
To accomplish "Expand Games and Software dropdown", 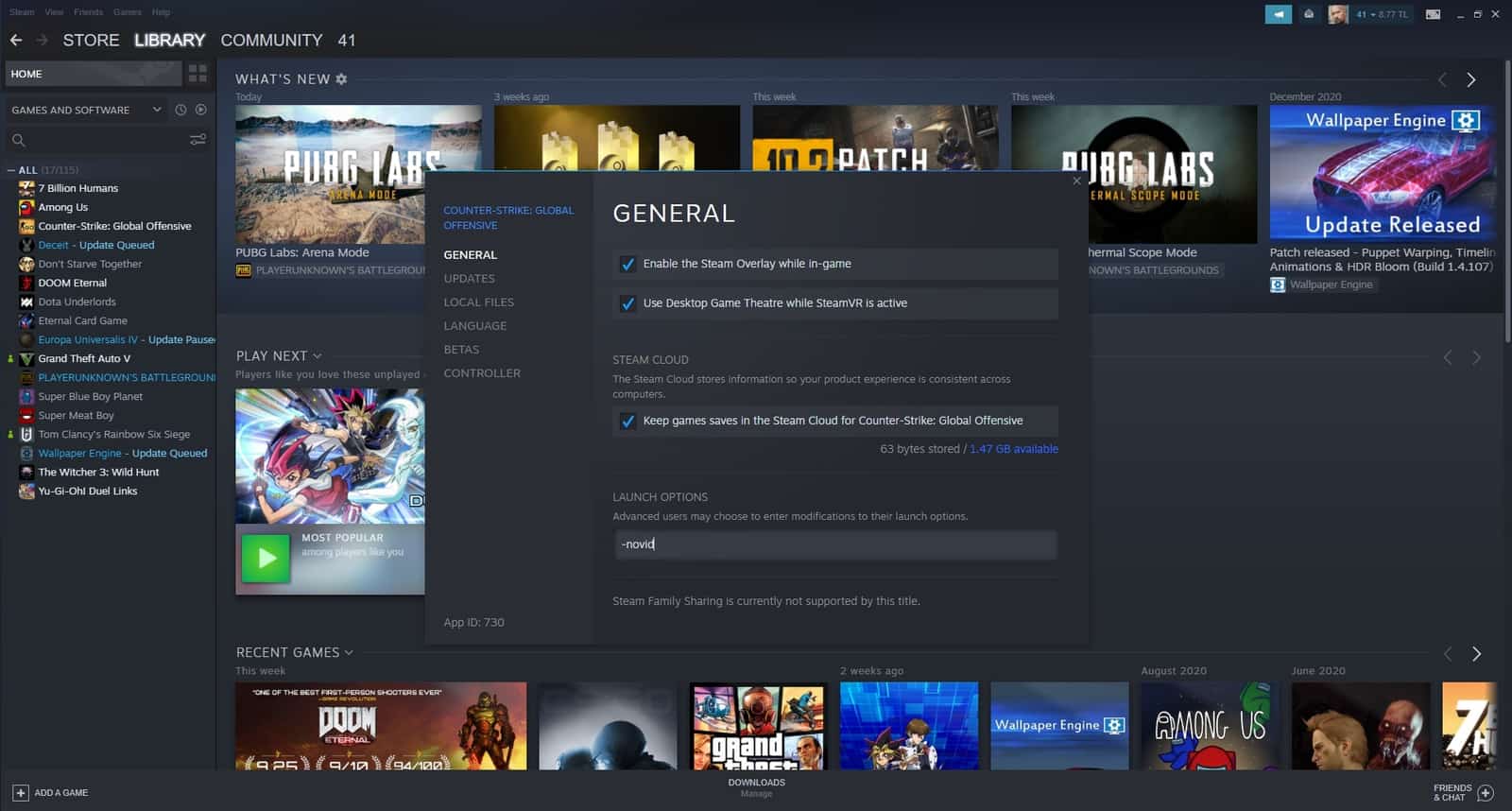I will (157, 110).
